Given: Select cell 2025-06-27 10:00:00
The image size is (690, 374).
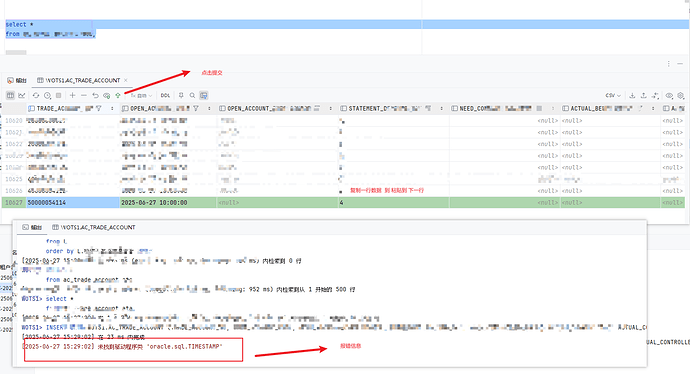Looking at the screenshot, I should 168,202.
